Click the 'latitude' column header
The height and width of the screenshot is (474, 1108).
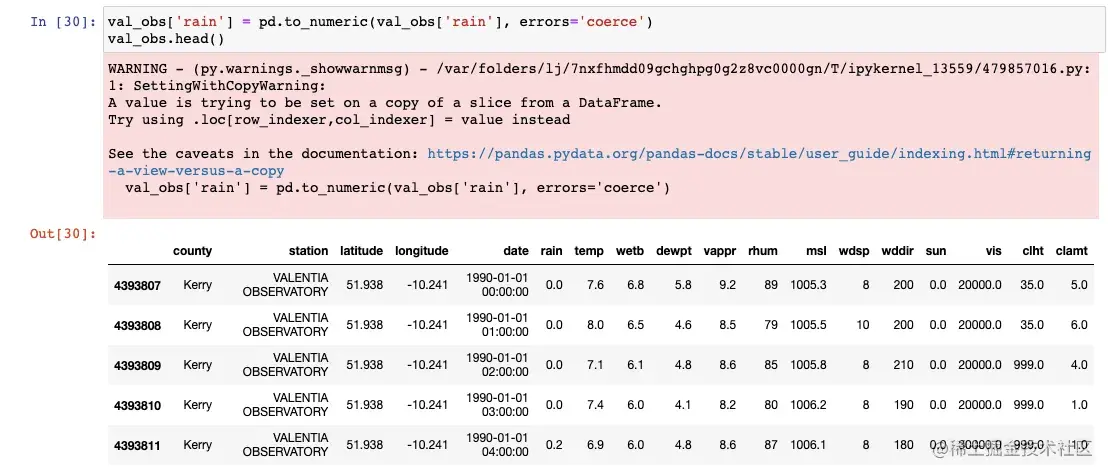point(361,251)
